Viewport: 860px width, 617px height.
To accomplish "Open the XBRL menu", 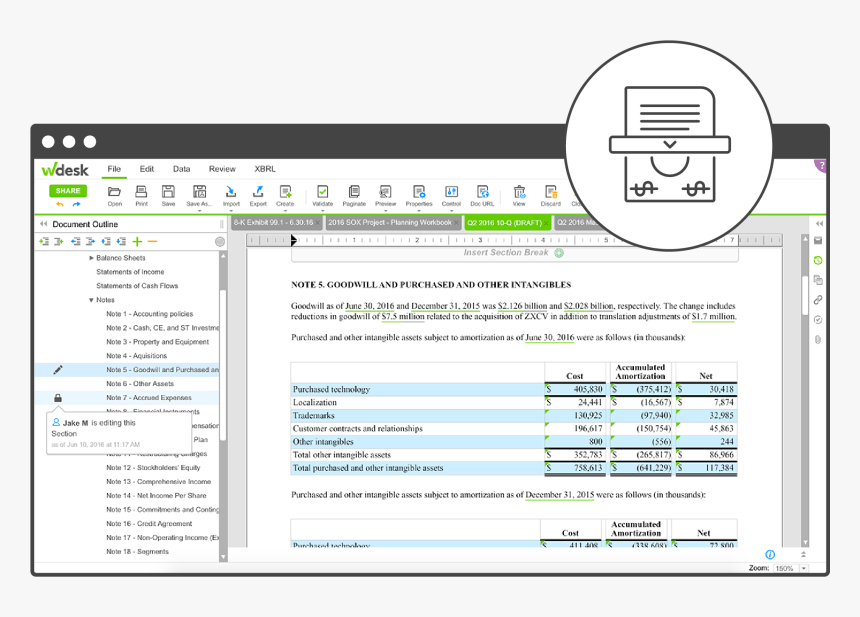I will point(265,169).
